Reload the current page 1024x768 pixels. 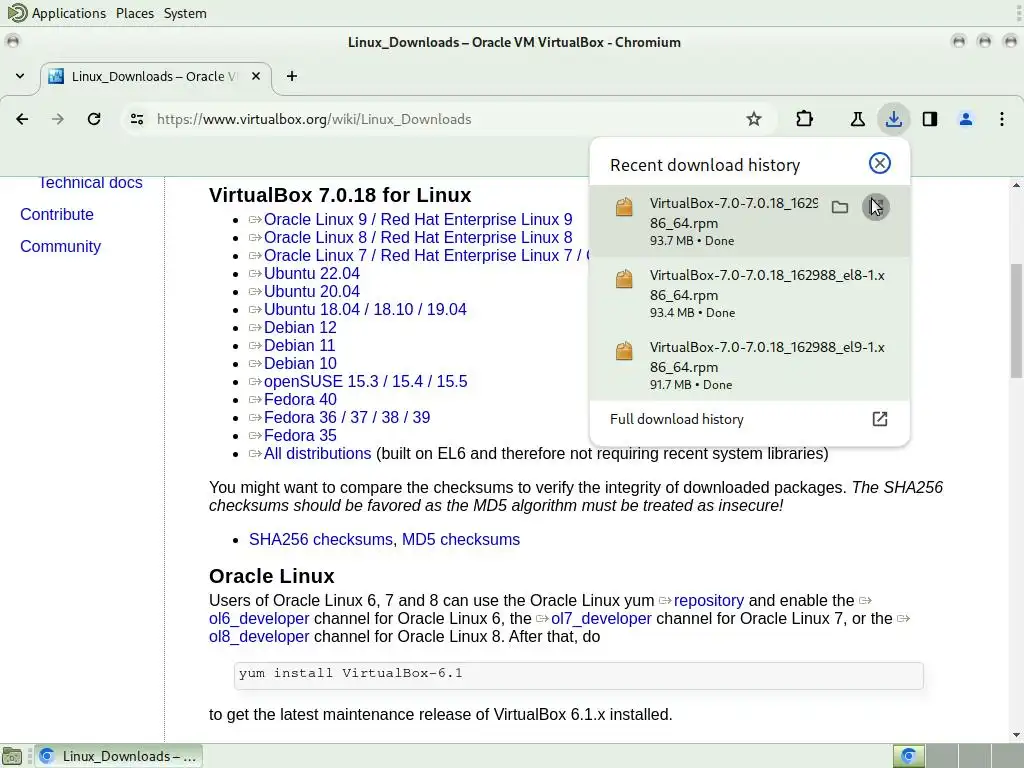(94, 119)
